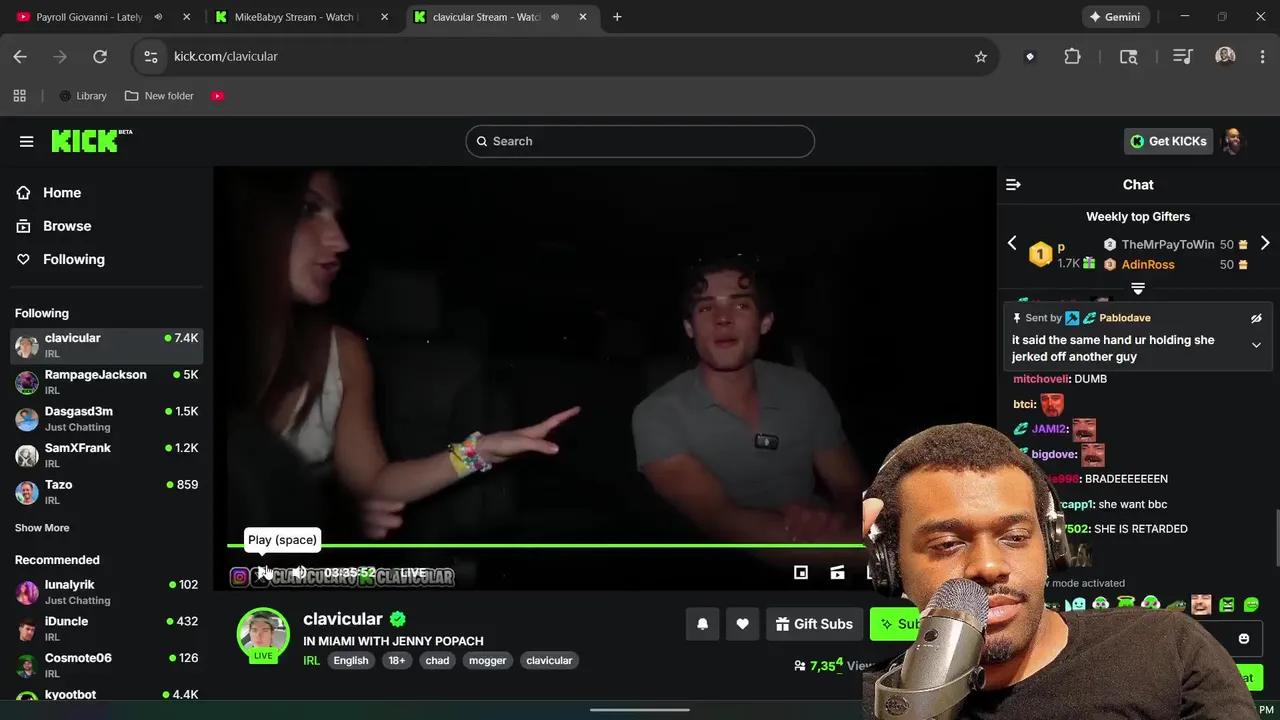Open Library bookmark
This screenshot has width=1280, height=720.
(x=82, y=96)
